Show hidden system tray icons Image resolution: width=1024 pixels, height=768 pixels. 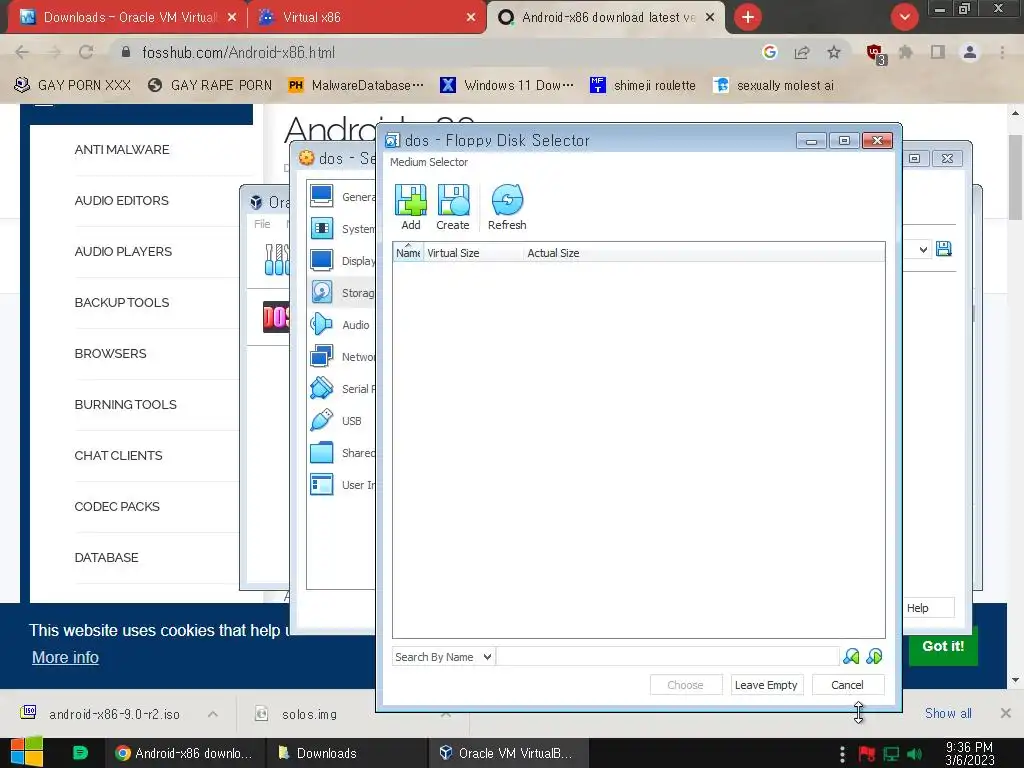(842, 754)
